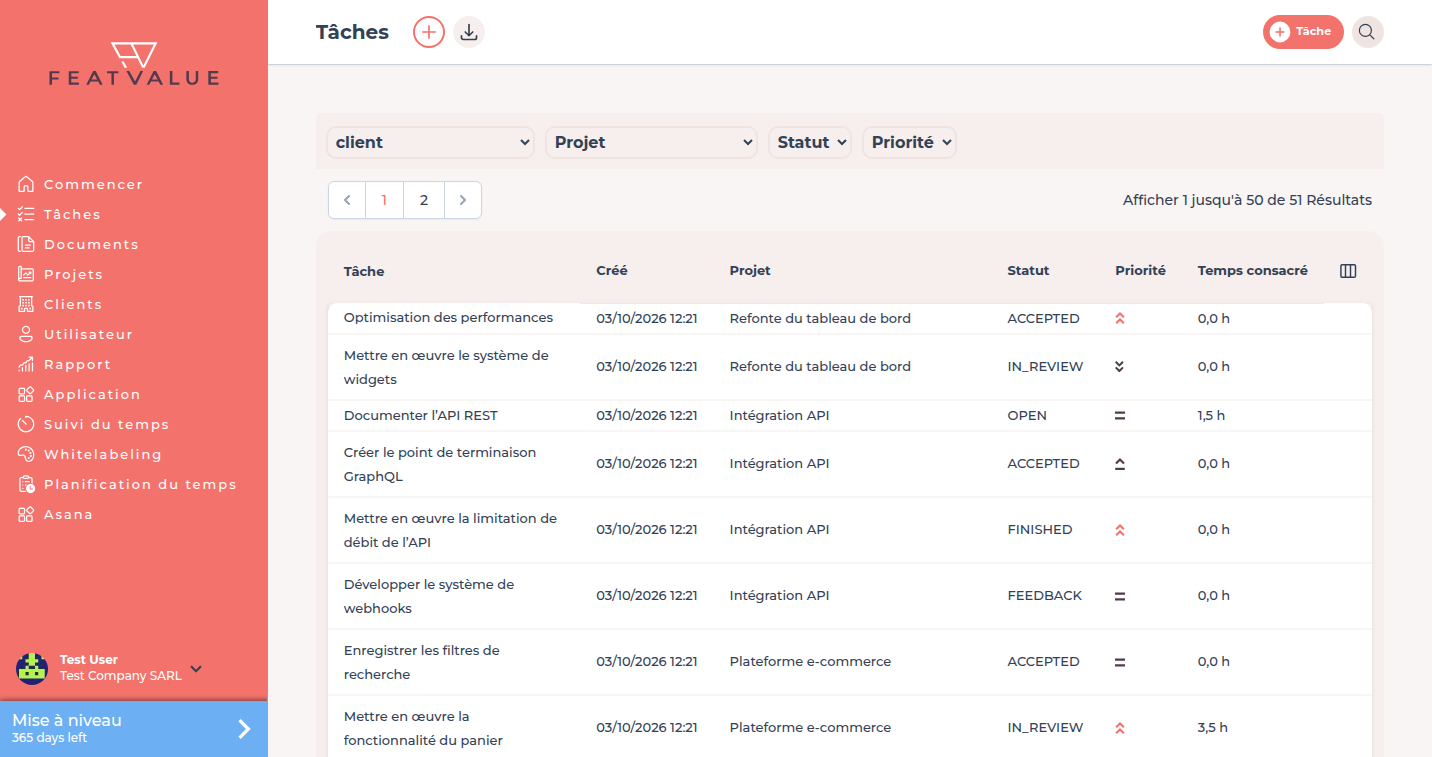Click the previous page arrow

[347, 200]
